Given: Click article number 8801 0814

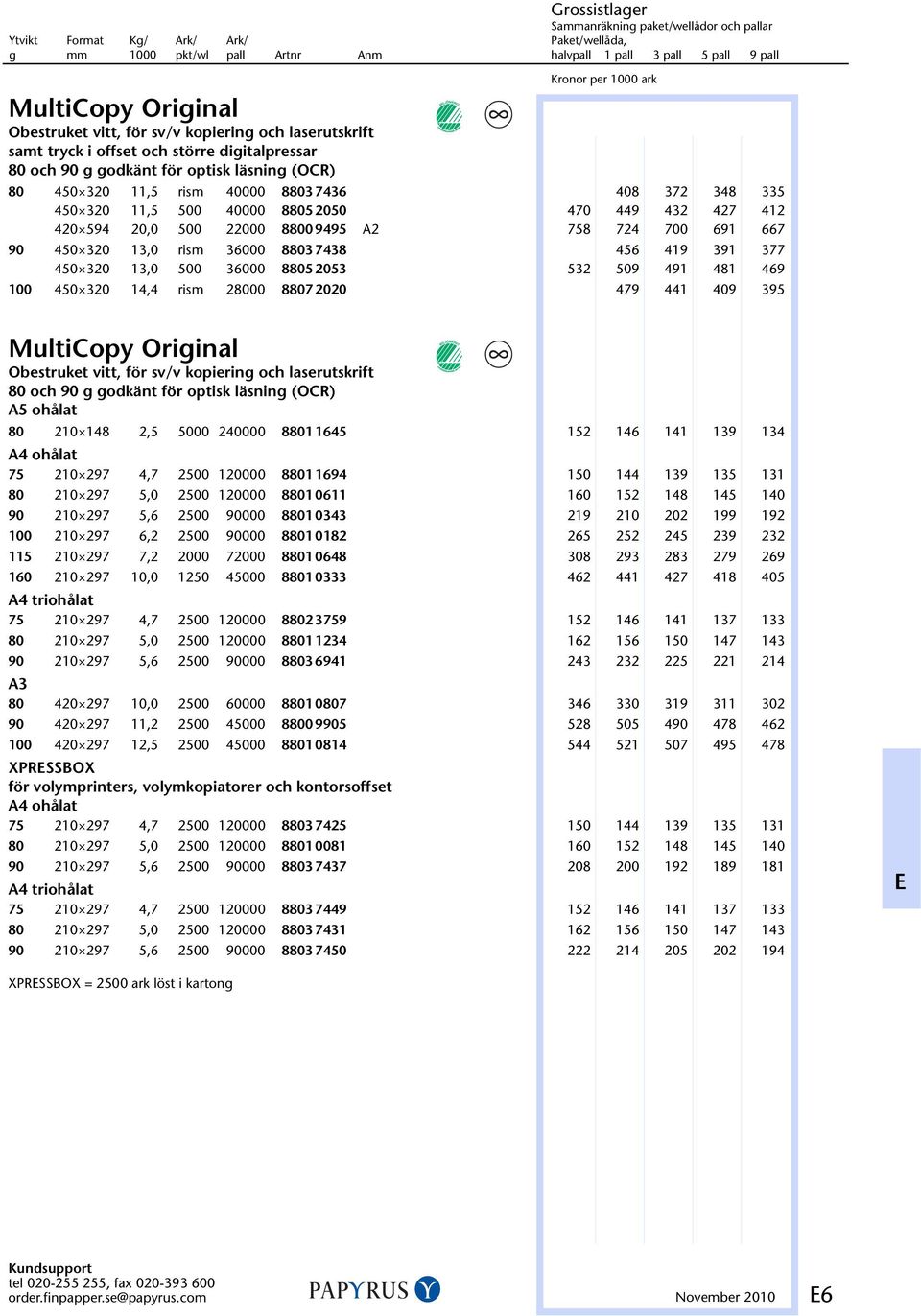Looking at the screenshot, I should [x=314, y=746].
